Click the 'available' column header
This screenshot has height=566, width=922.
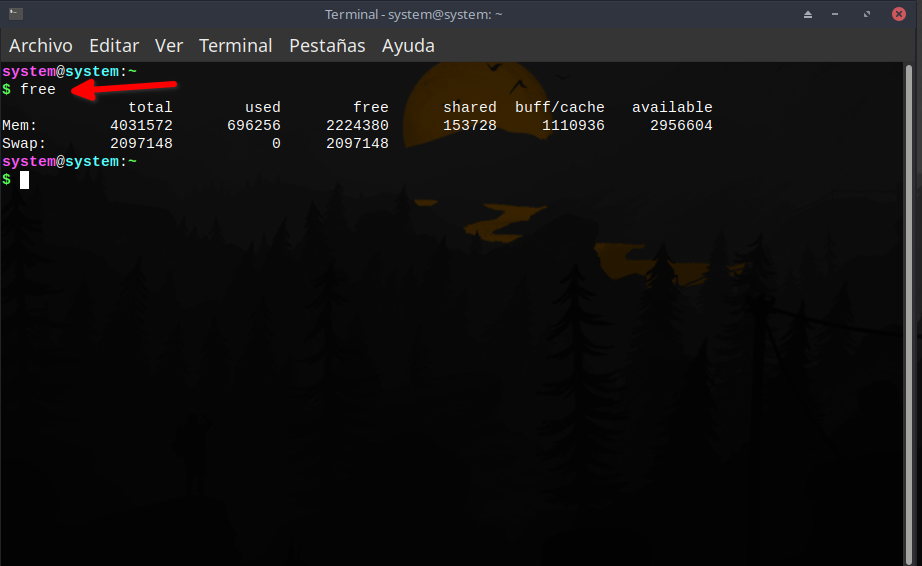pyautogui.click(x=672, y=107)
